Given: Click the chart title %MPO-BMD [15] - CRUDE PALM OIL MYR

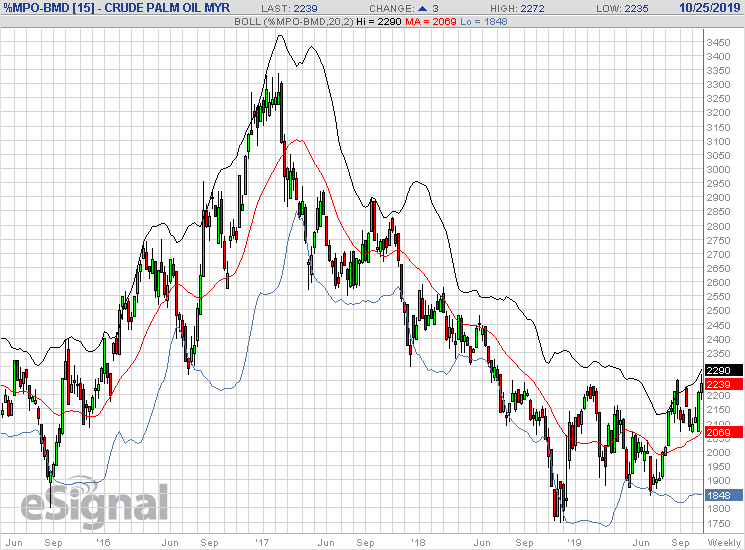Looking at the screenshot, I should pyautogui.click(x=116, y=8).
